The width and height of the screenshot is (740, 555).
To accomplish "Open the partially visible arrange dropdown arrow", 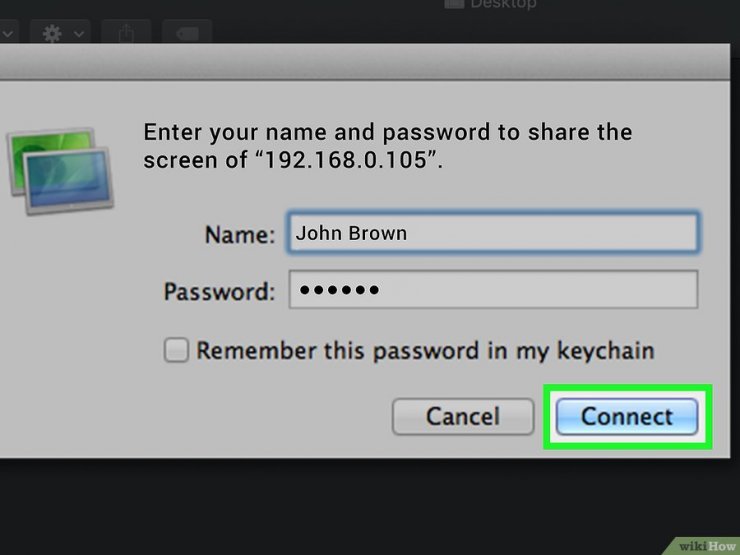I will (8, 33).
